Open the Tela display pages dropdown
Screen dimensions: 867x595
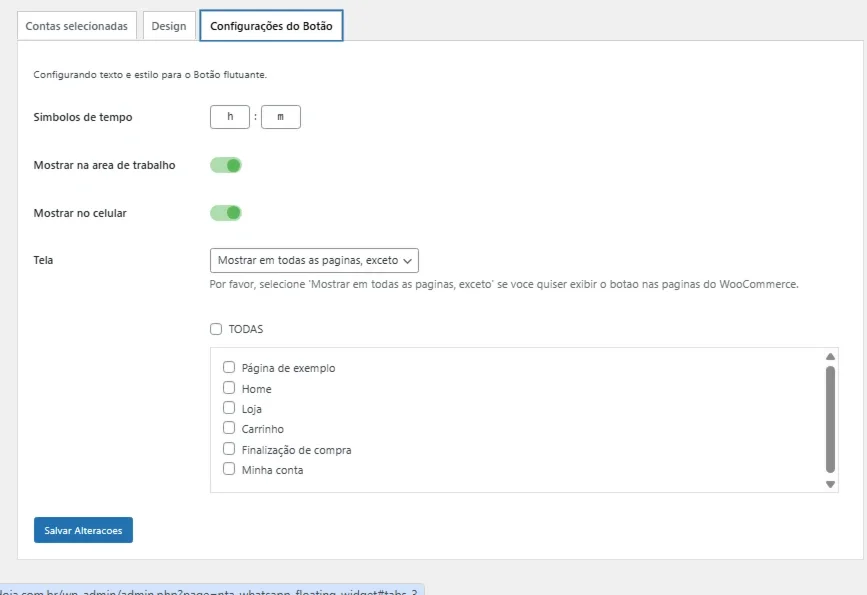click(x=314, y=260)
